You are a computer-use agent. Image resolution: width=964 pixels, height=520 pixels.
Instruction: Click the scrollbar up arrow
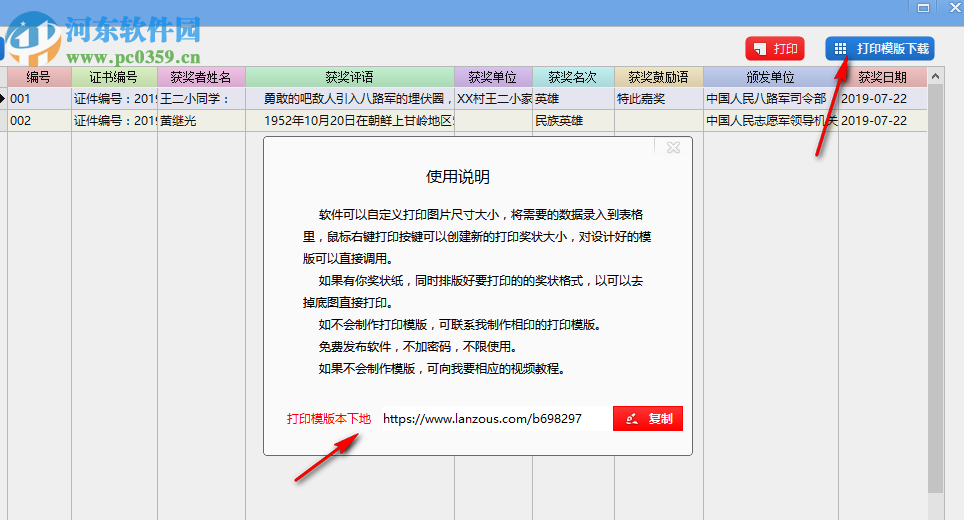pyautogui.click(x=935, y=76)
